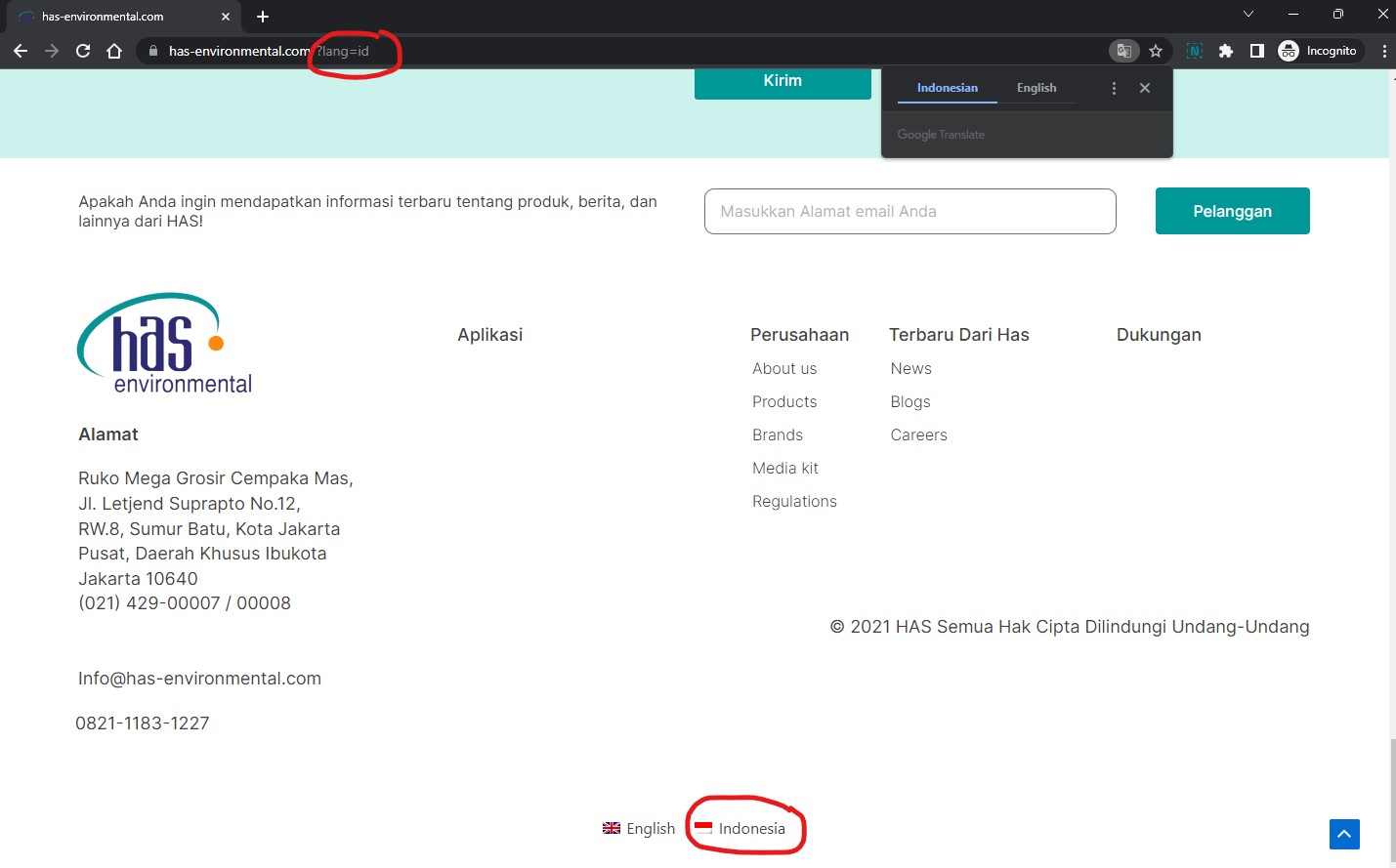Image resolution: width=1396 pixels, height=868 pixels.
Task: Open the Blogs link
Action: coord(910,401)
